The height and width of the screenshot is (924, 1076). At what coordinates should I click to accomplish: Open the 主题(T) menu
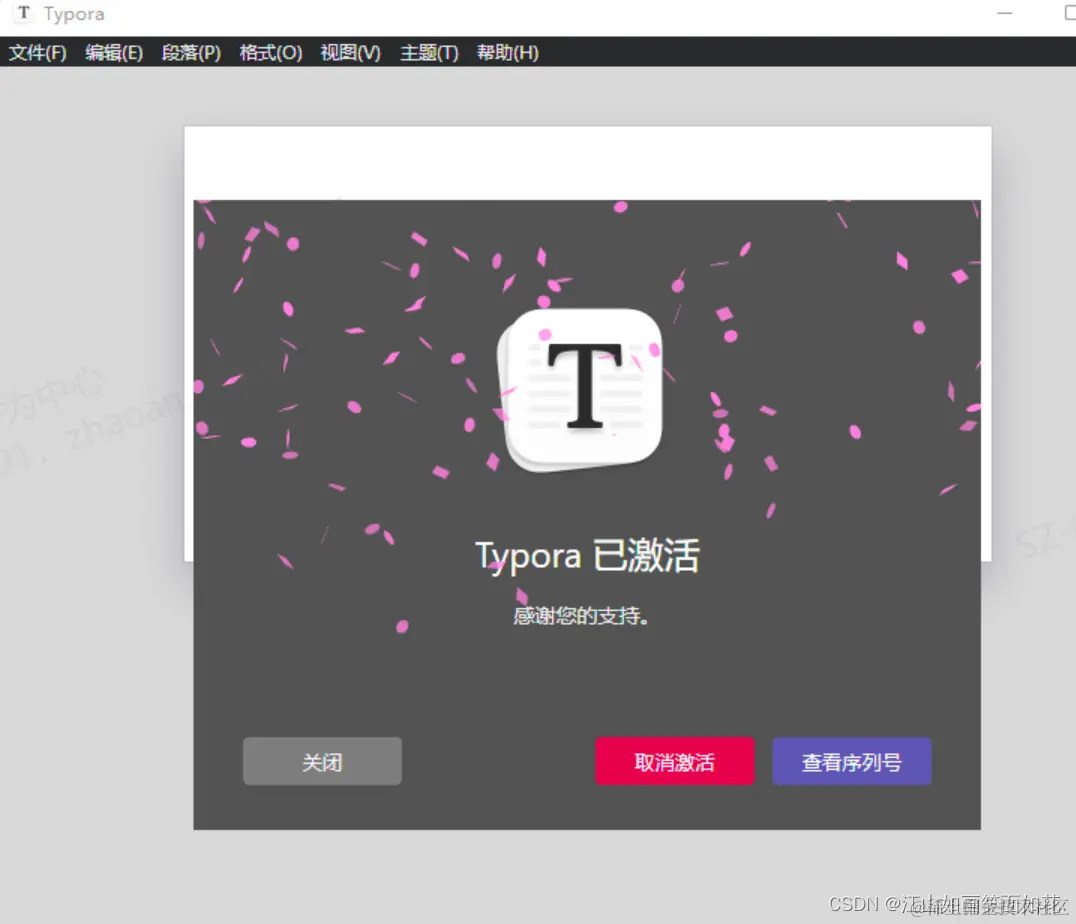[x=430, y=53]
